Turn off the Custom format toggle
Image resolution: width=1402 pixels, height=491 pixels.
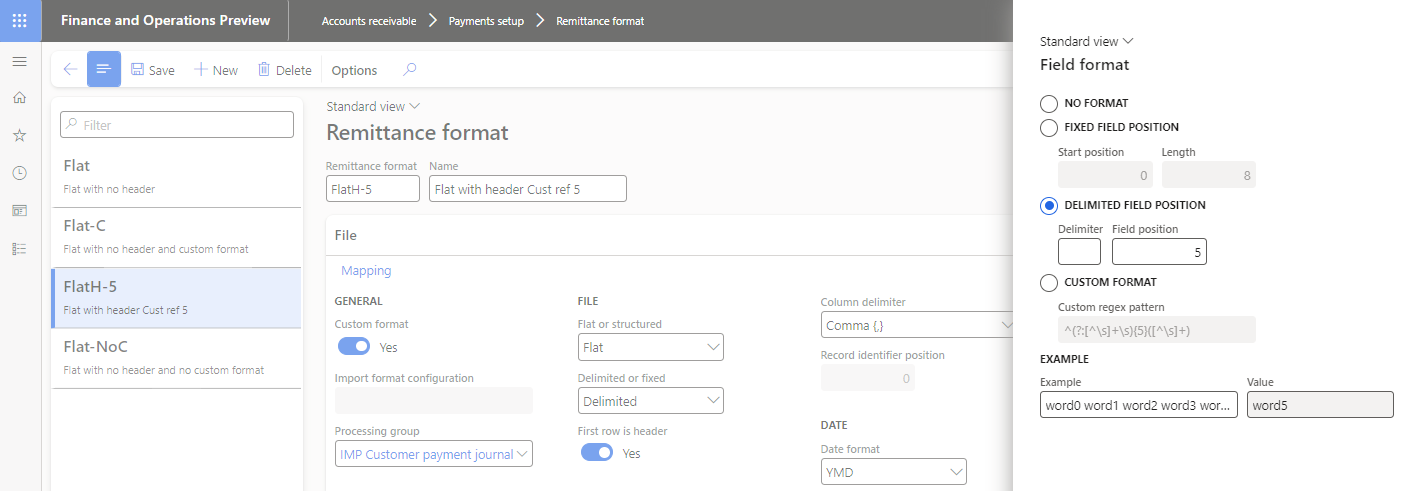click(x=354, y=347)
